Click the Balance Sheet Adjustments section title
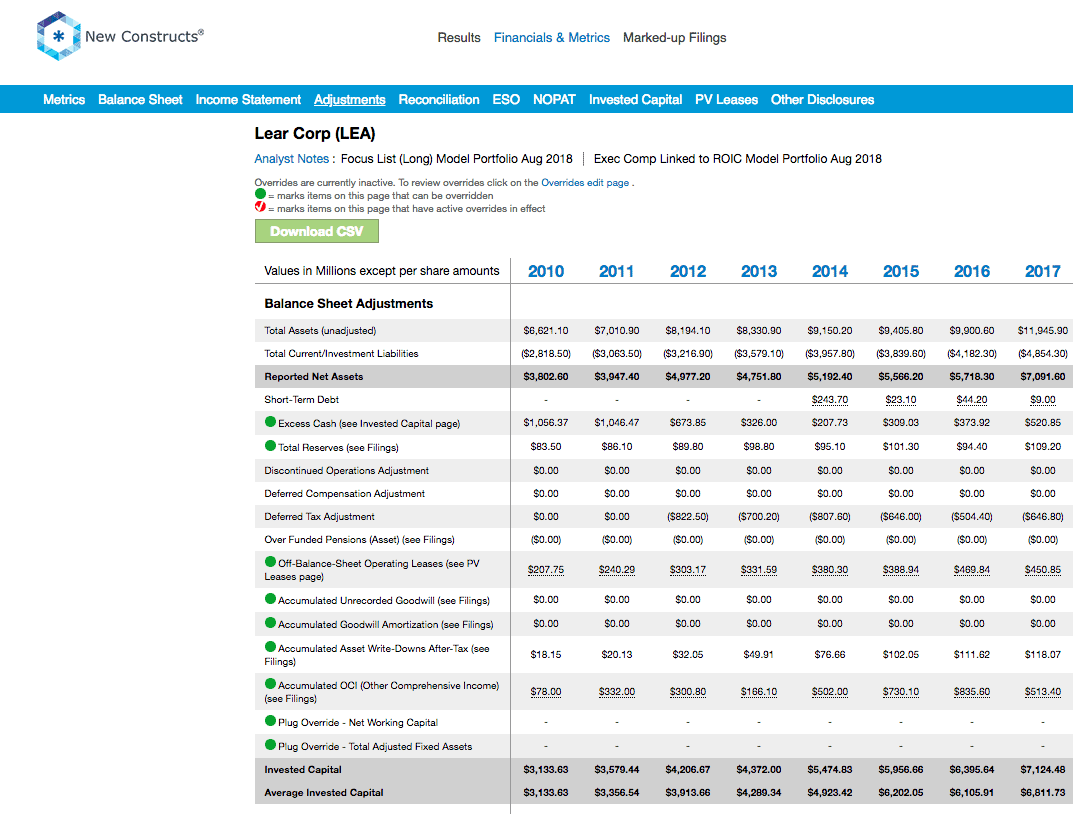Viewport: 1073px width, 814px height. click(x=348, y=304)
